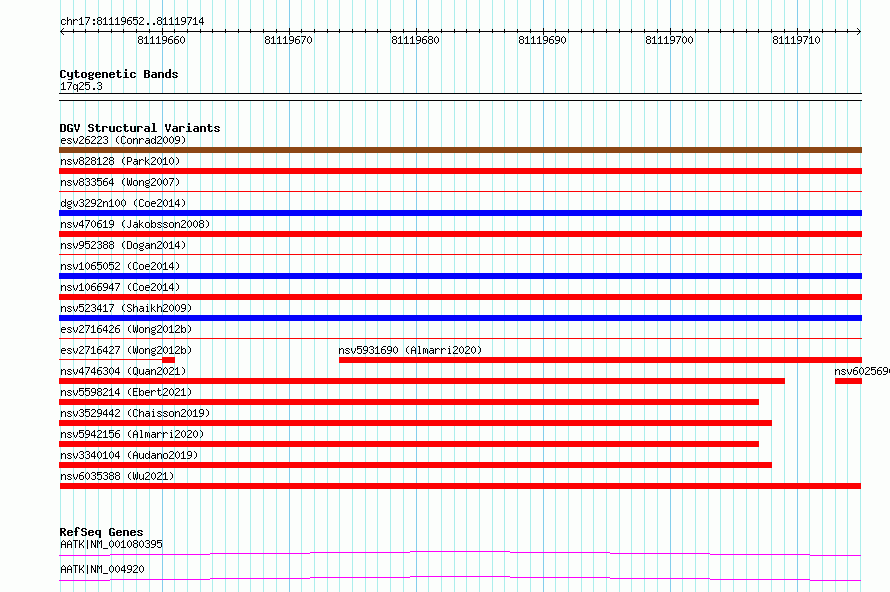Click the blue dgv3292n100 variant bar
The width and height of the screenshot is (890, 592).
pos(460,213)
